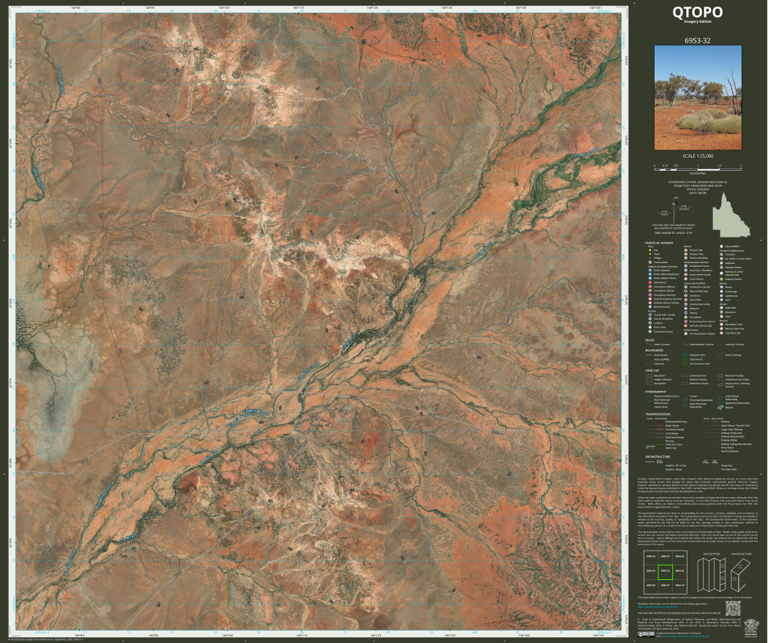This screenshot has height=643, width=768.
Task: Click the Creative Commons license badge
Action: (x=646, y=634)
